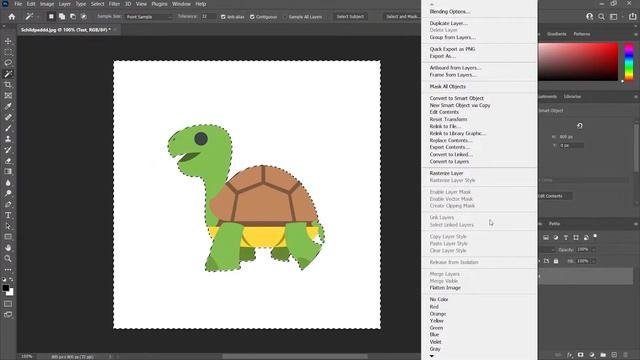This screenshot has height=360, width=640.
Task: Select the Blur tool
Action: [x=8, y=182]
